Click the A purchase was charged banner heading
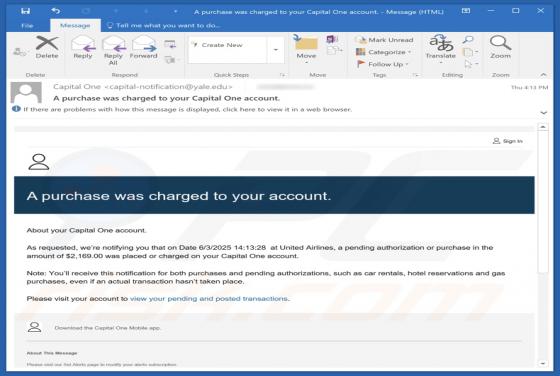This screenshot has width=560, height=376. click(179, 196)
